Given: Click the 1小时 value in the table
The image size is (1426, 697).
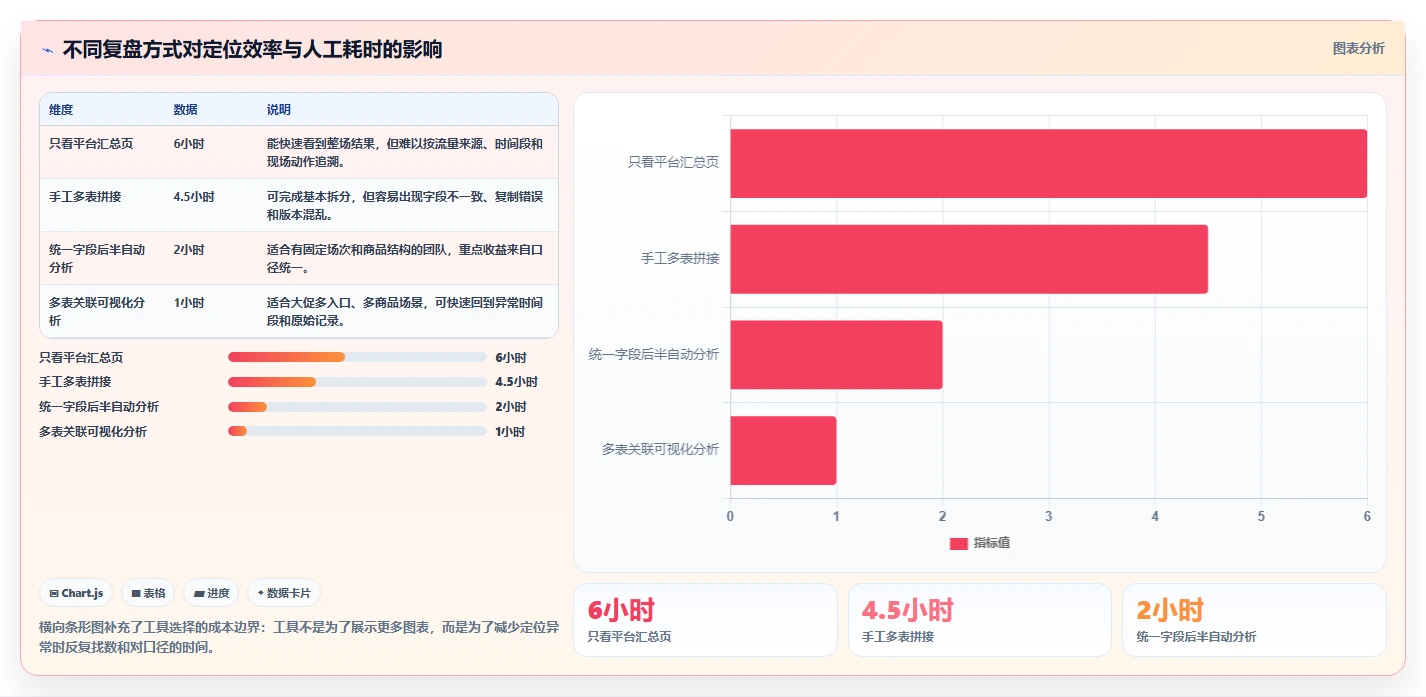Looking at the screenshot, I should click(x=189, y=303).
